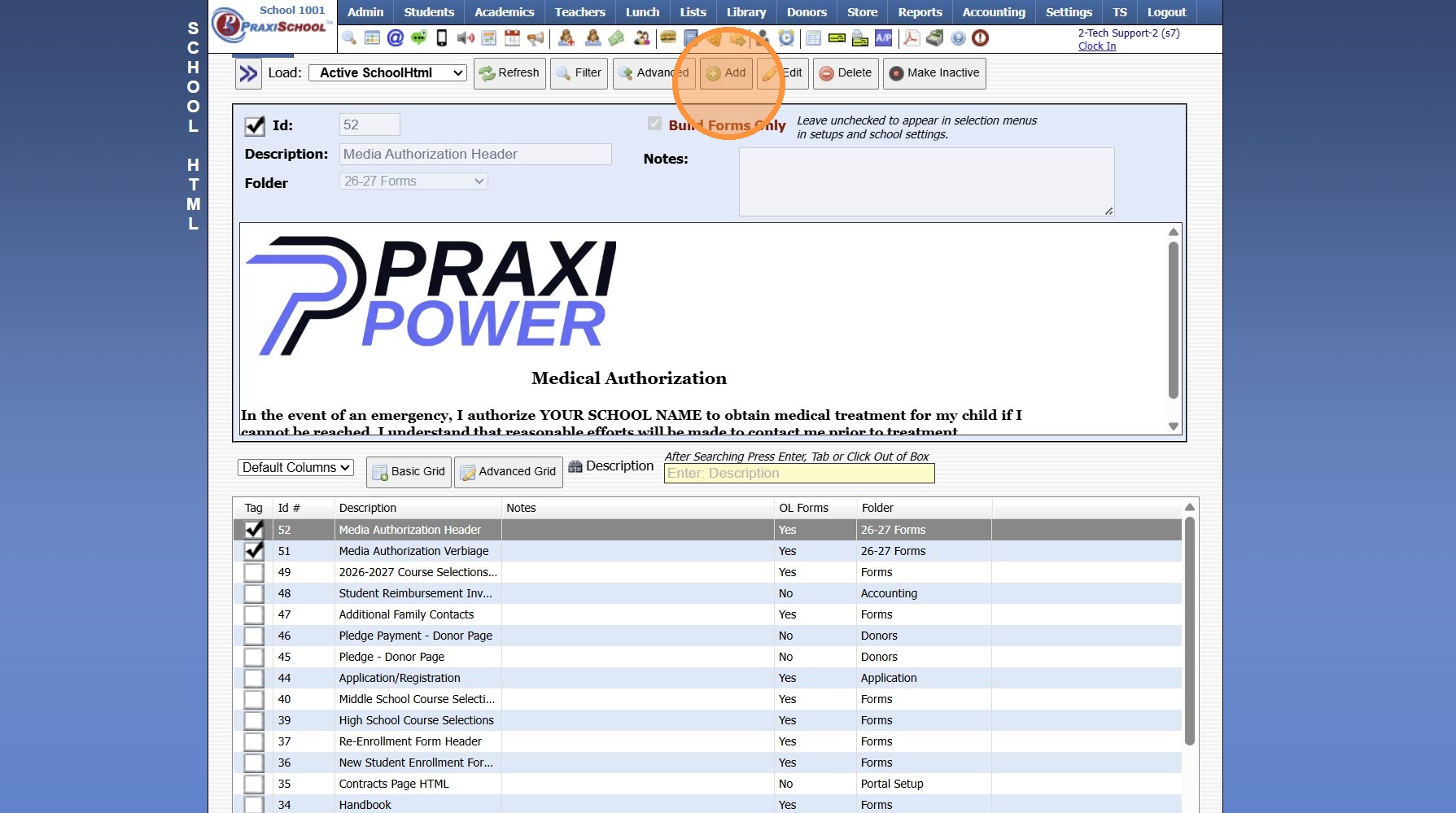Click the blue help question icon

[958, 38]
